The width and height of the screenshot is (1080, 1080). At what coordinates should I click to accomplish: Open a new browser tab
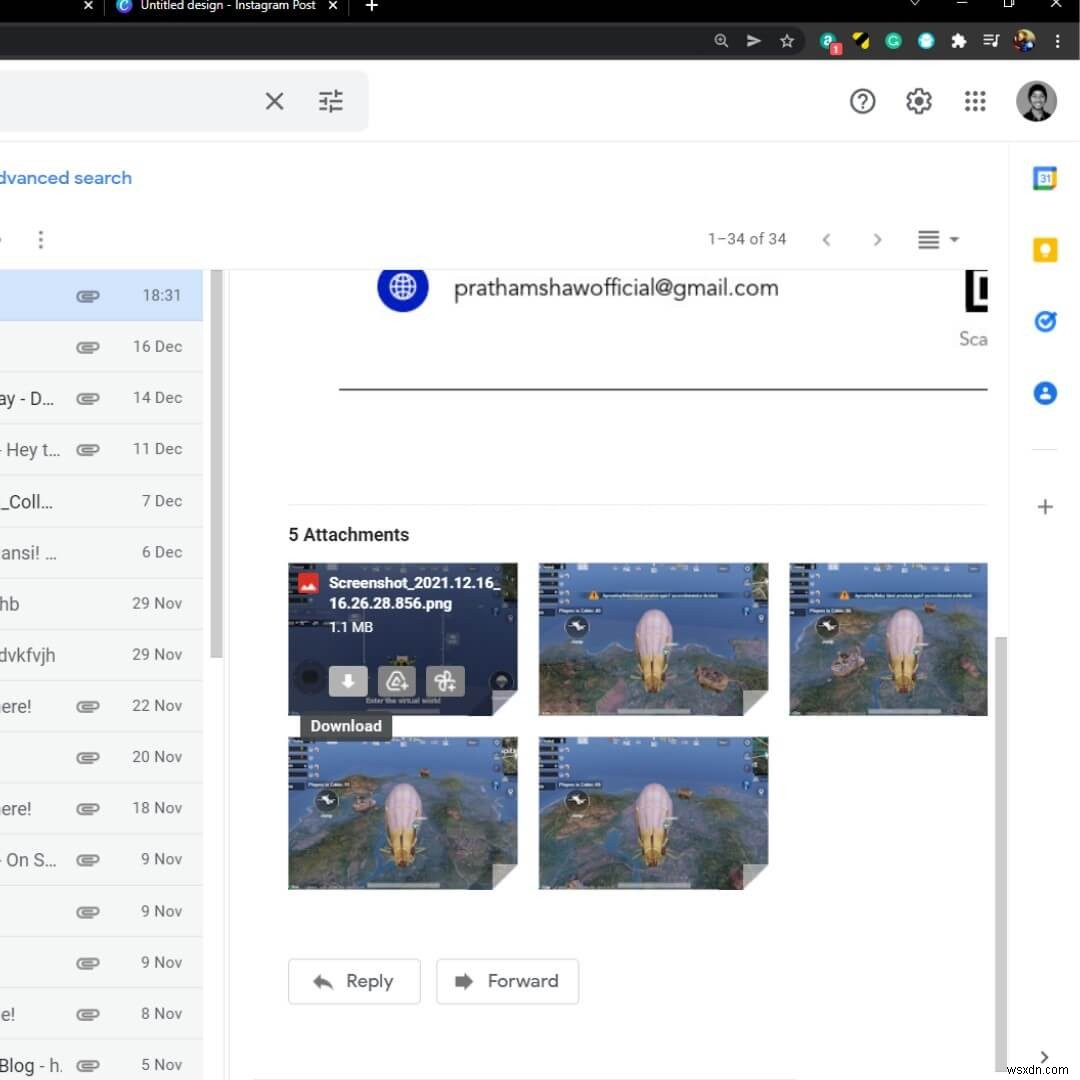(372, 7)
